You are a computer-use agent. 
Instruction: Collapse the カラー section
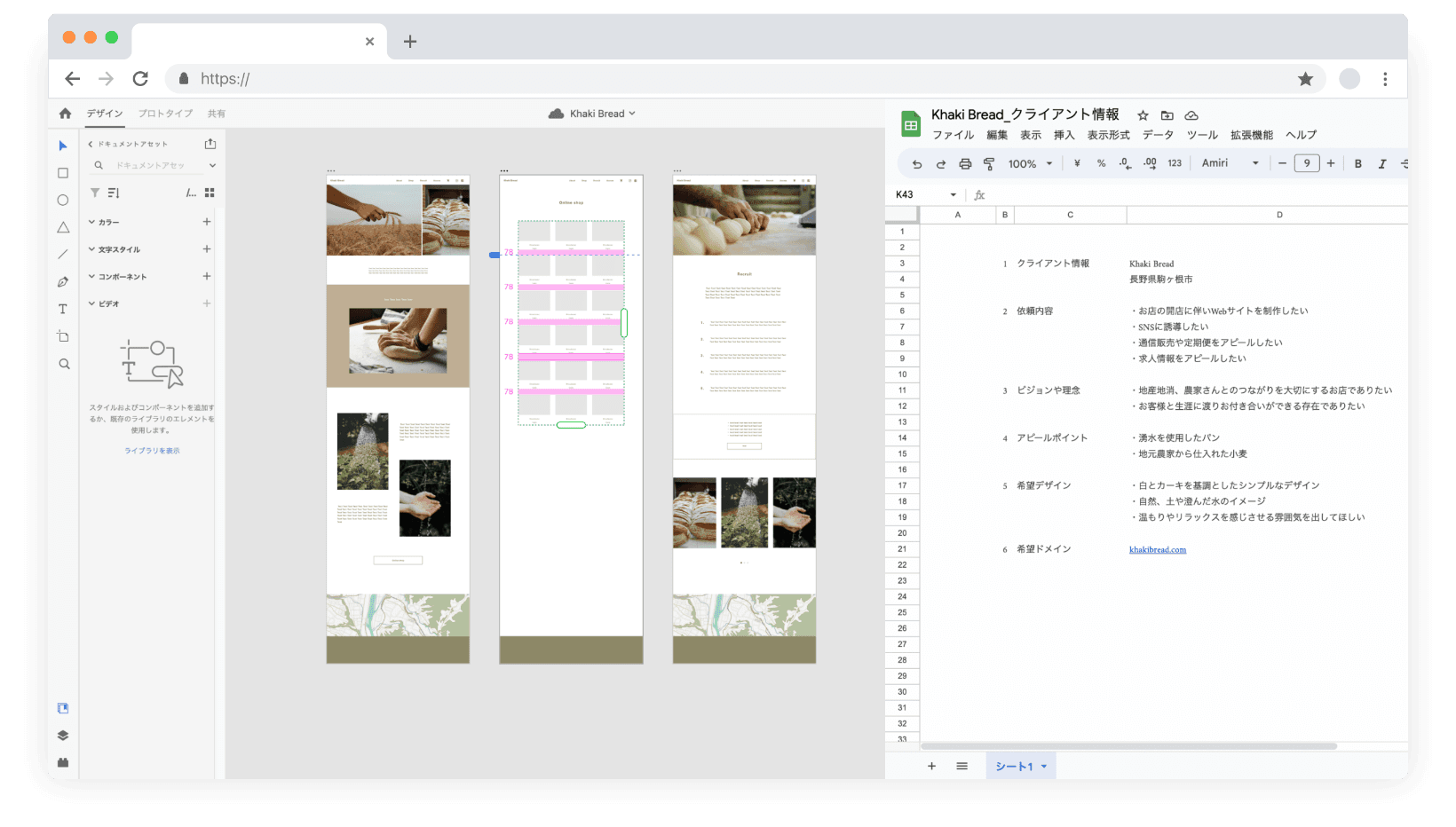click(x=91, y=222)
